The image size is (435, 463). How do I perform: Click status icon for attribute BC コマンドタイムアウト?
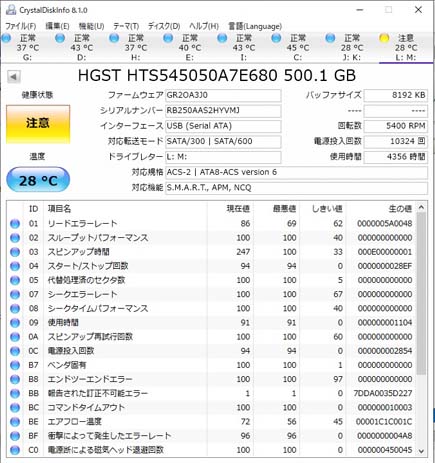click(15, 408)
